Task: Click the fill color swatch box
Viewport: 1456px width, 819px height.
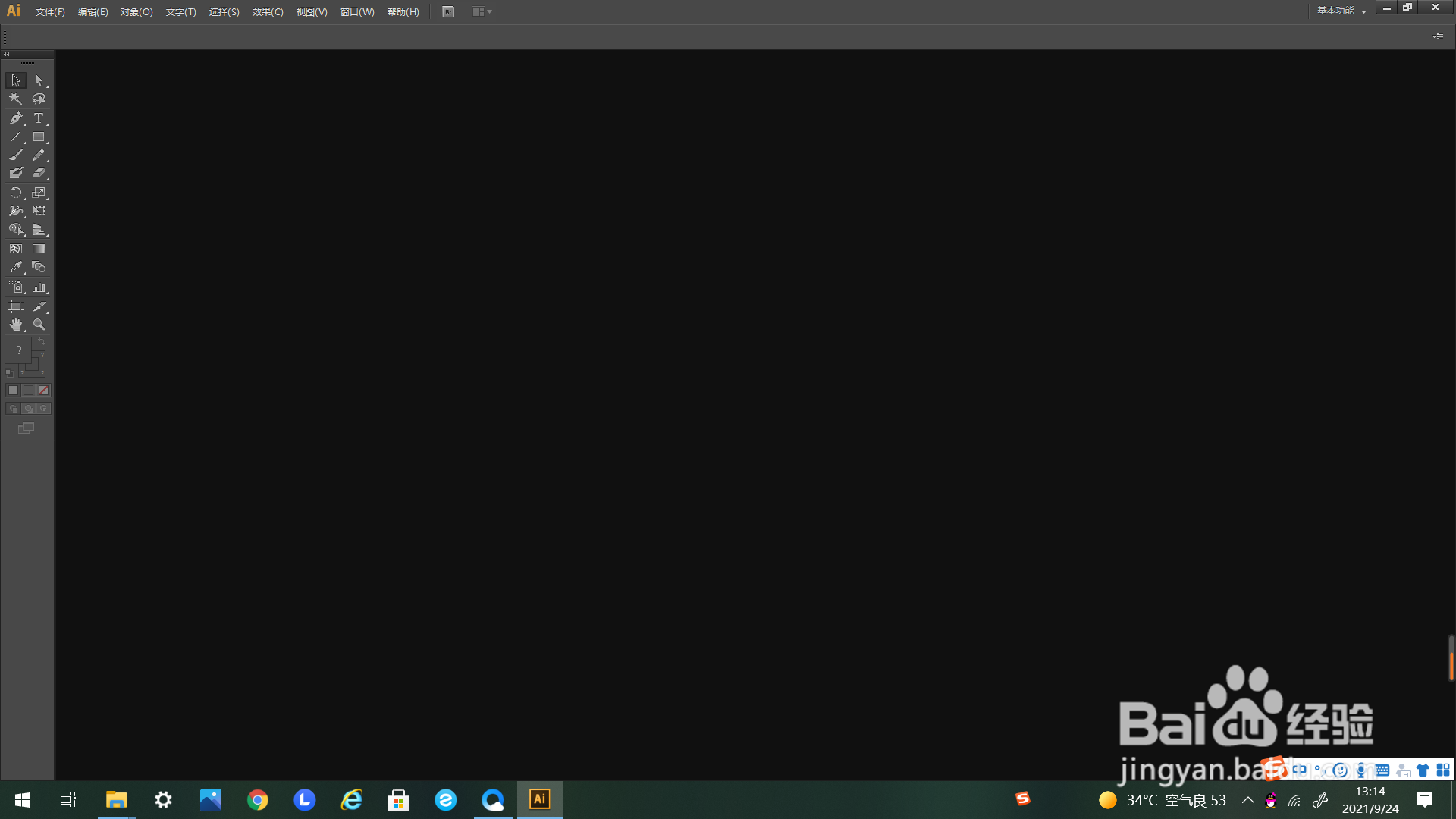Action: tap(18, 350)
